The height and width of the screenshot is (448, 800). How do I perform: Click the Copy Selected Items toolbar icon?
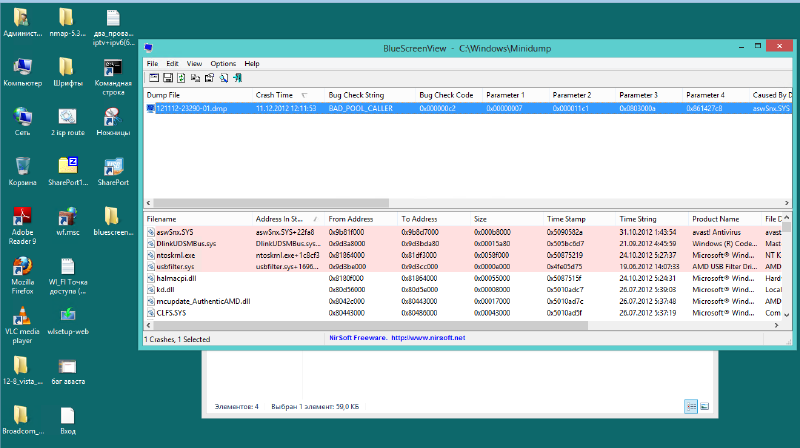(x=195, y=78)
